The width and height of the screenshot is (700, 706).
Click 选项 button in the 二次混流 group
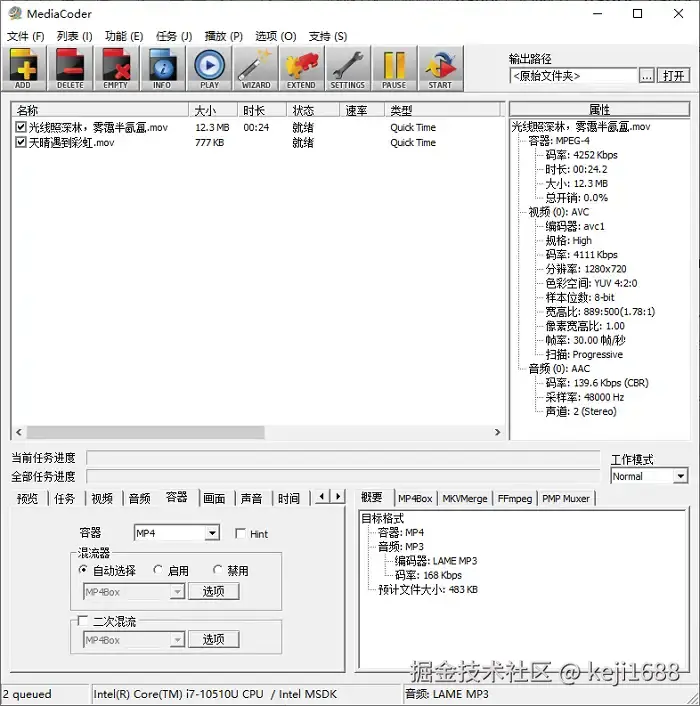click(x=213, y=639)
